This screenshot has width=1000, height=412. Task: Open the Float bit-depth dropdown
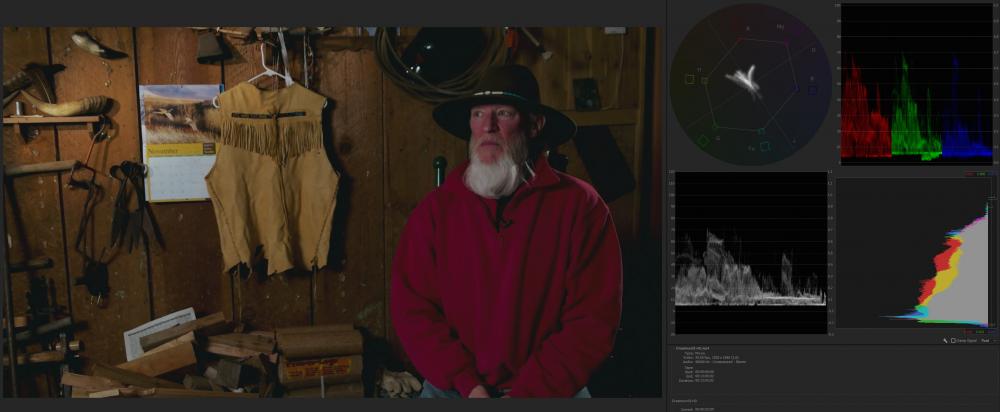click(x=986, y=340)
